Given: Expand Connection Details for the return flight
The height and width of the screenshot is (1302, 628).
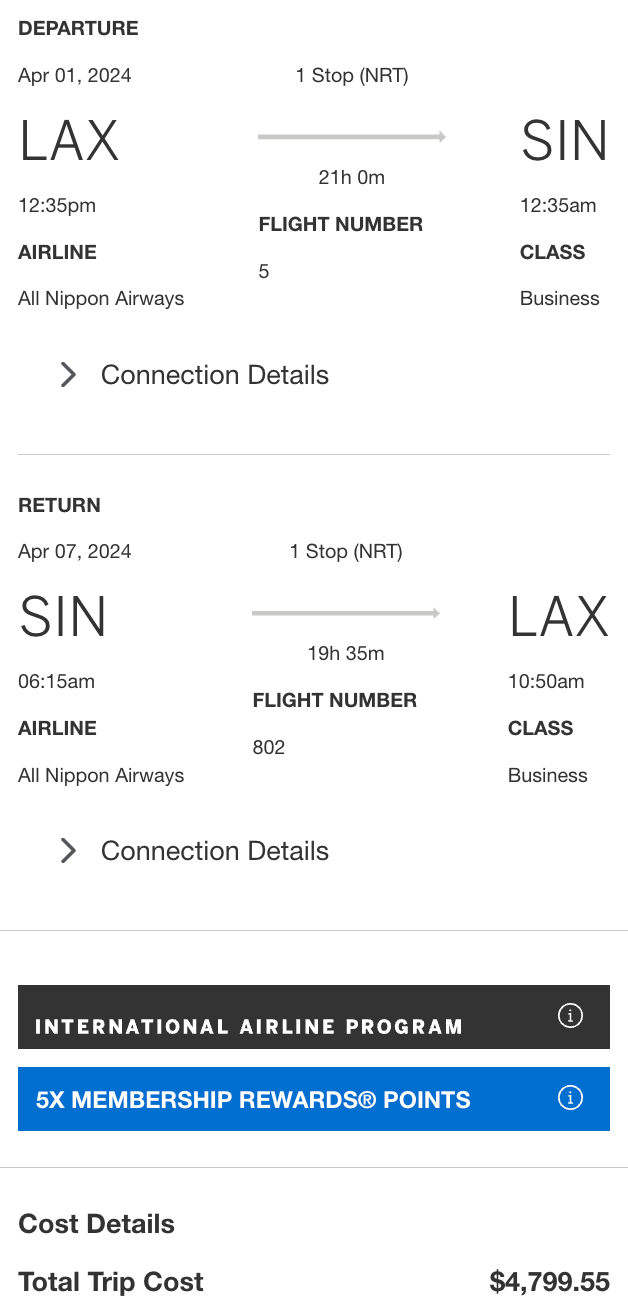Looking at the screenshot, I should pos(214,851).
